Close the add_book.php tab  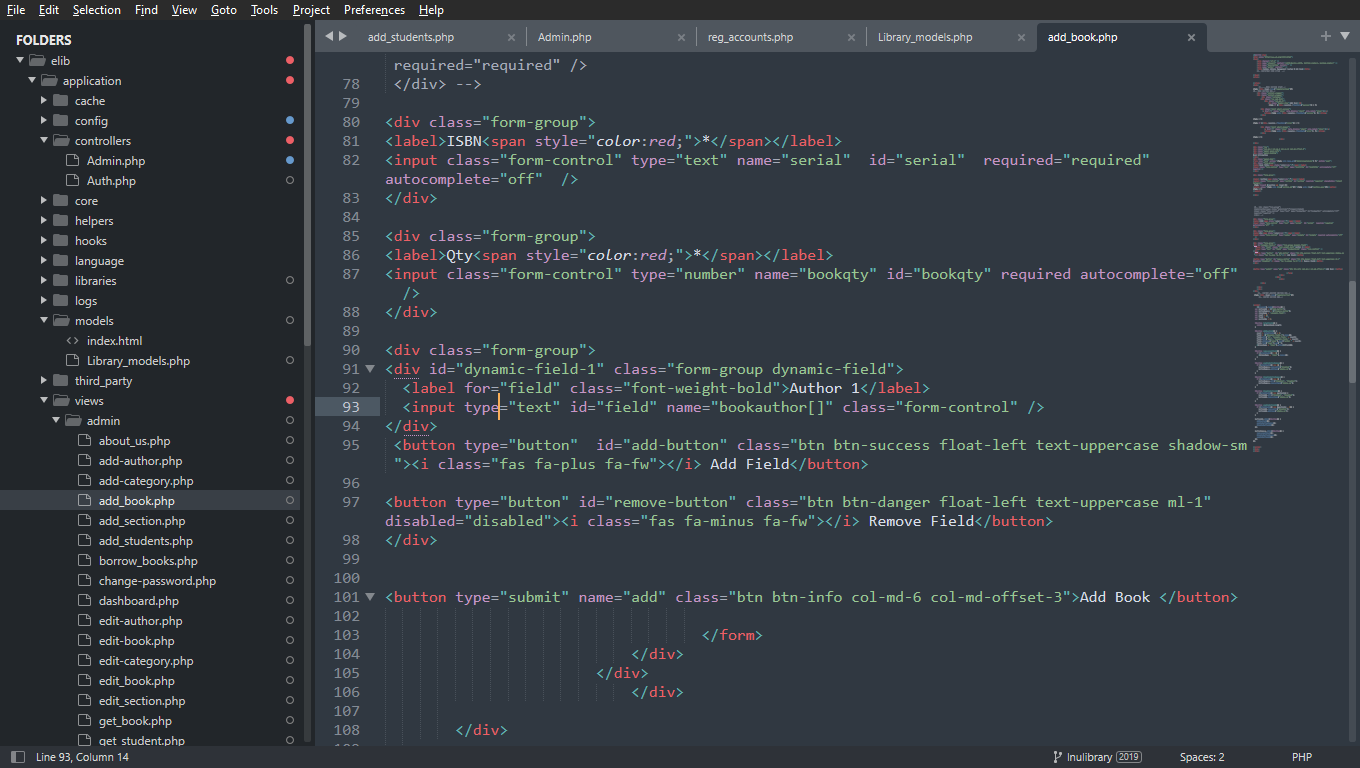pyautogui.click(x=1191, y=37)
